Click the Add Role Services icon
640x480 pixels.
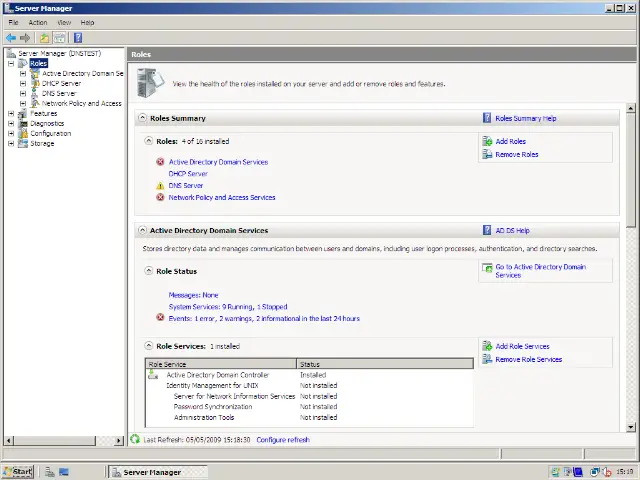(487, 346)
